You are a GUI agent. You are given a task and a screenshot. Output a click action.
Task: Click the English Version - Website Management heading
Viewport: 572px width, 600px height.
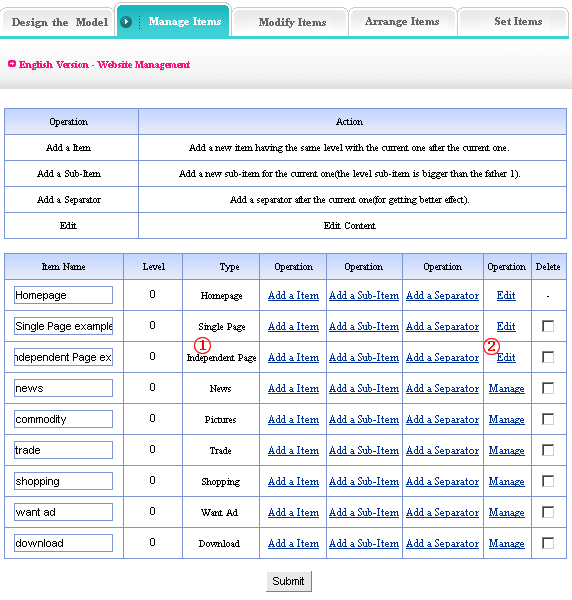104,65
